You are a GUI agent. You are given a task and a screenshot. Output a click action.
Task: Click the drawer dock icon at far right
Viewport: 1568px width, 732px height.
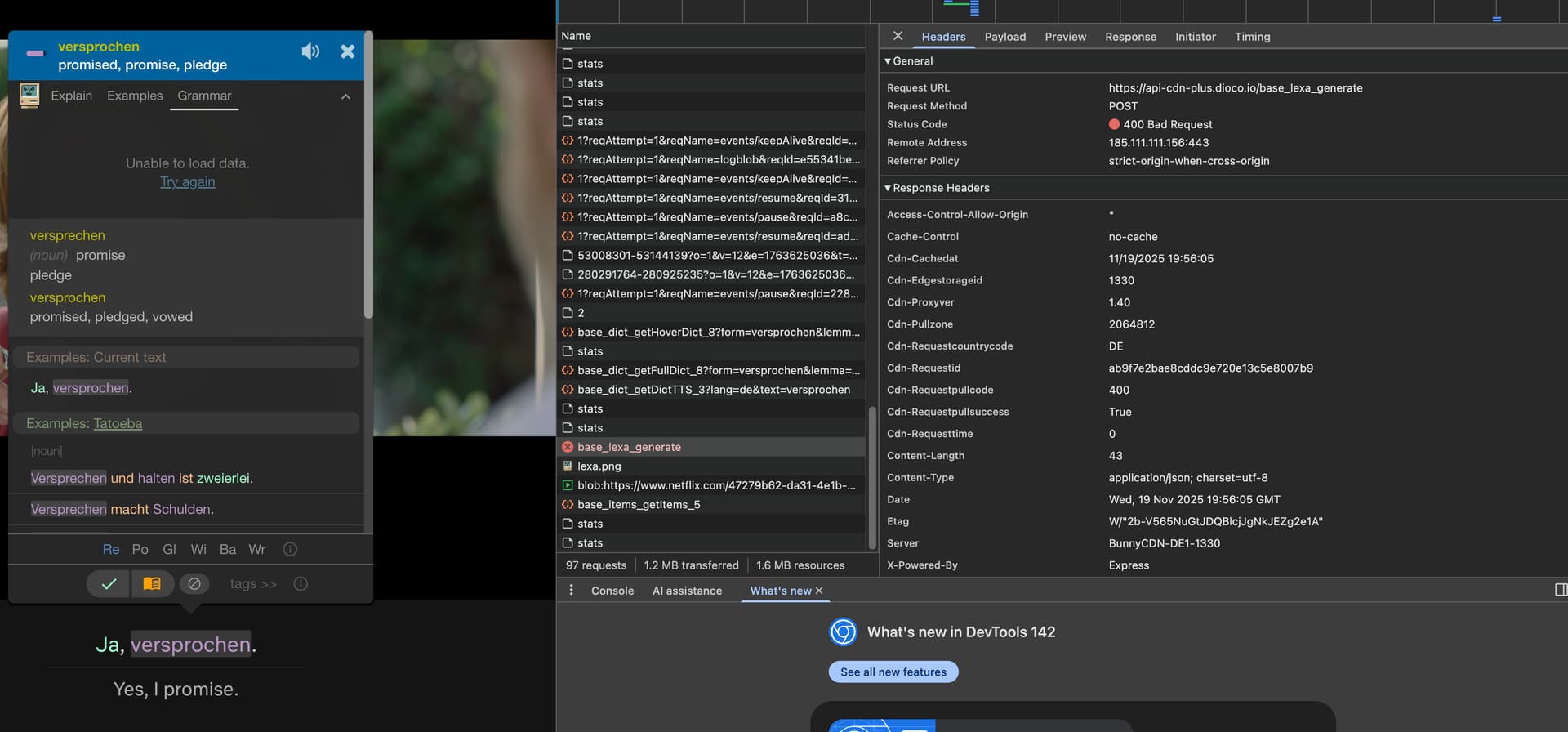(x=1560, y=590)
